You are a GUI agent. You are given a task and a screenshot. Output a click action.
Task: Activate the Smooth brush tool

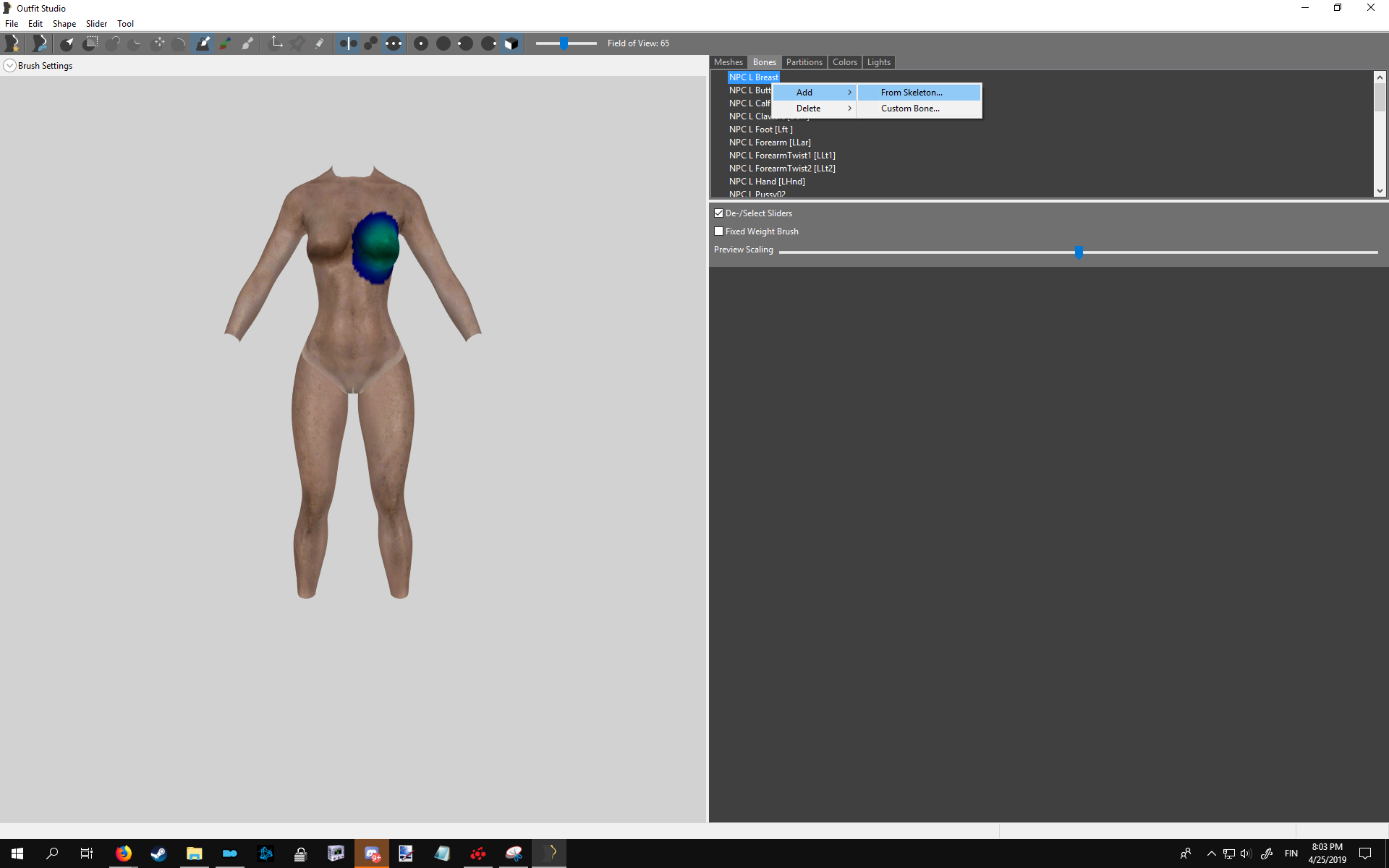pyautogui.click(x=180, y=43)
